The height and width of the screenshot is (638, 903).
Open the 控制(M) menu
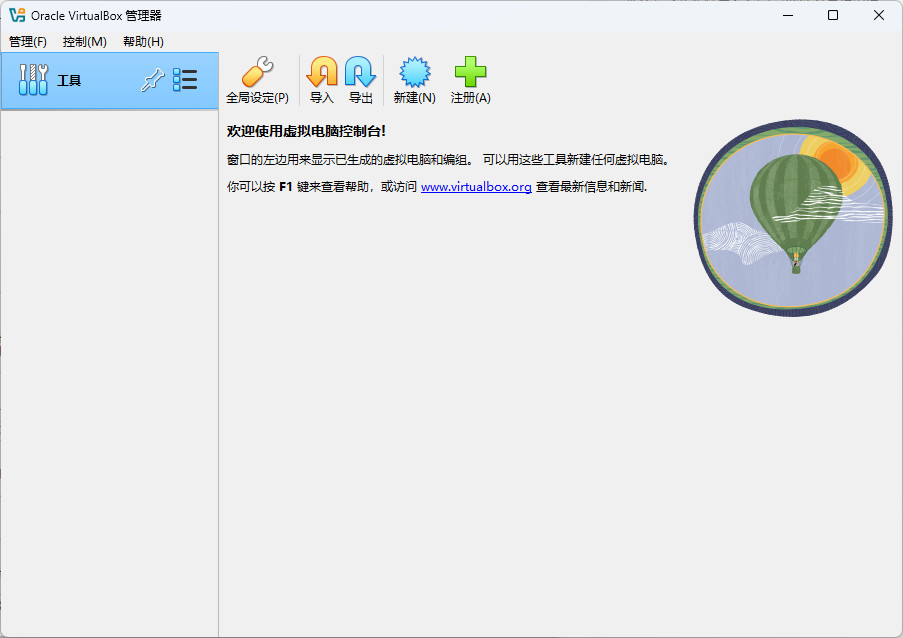coord(85,41)
